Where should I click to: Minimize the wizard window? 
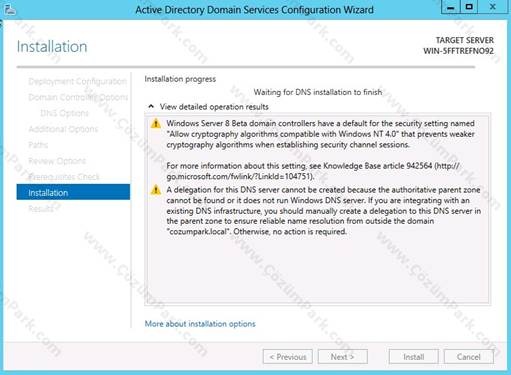pyautogui.click(x=451, y=7)
